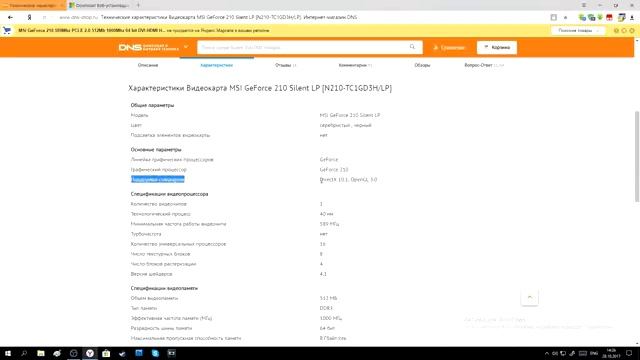Click the Yandex Browser taskbar icon

(90, 353)
